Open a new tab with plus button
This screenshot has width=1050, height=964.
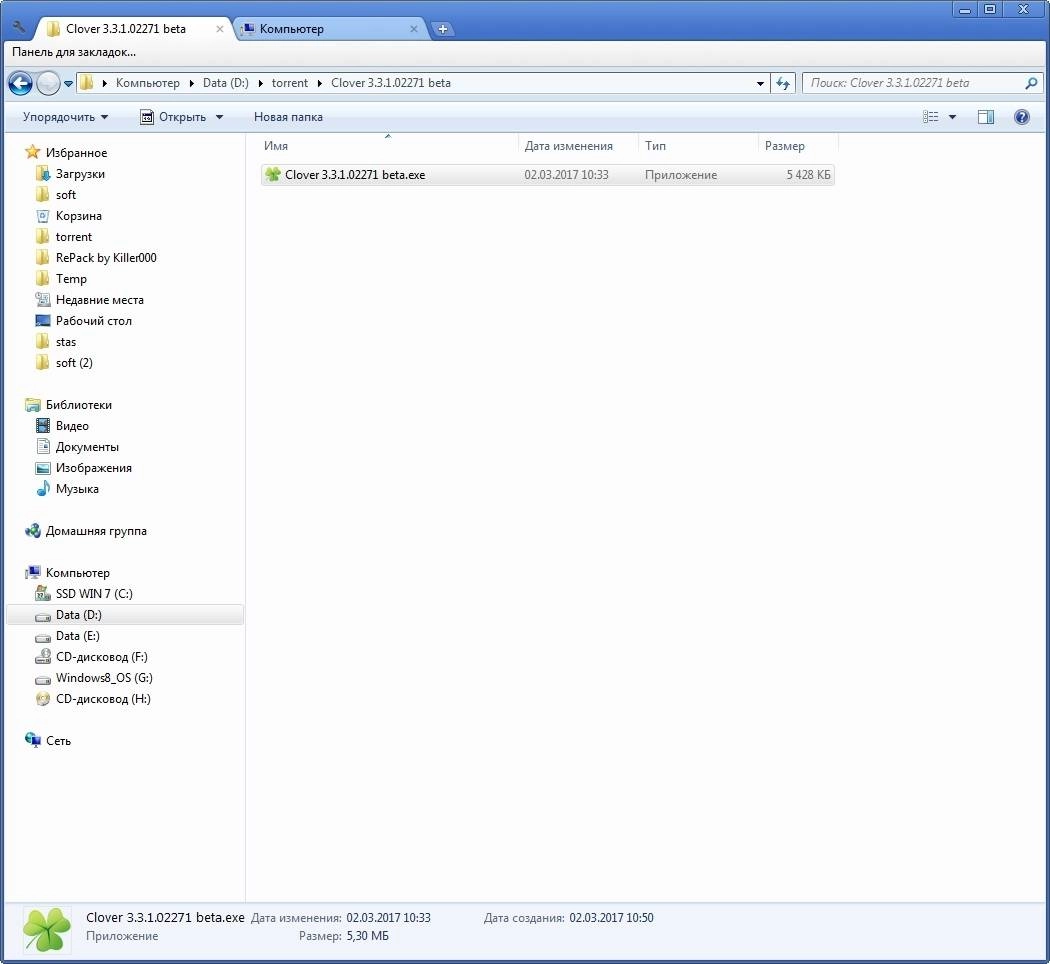pos(443,29)
